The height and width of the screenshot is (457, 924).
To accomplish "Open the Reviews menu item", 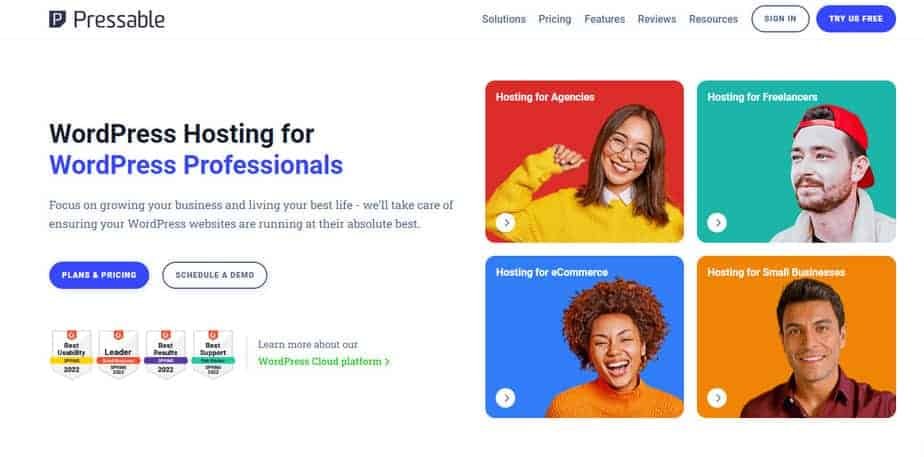I will (657, 19).
